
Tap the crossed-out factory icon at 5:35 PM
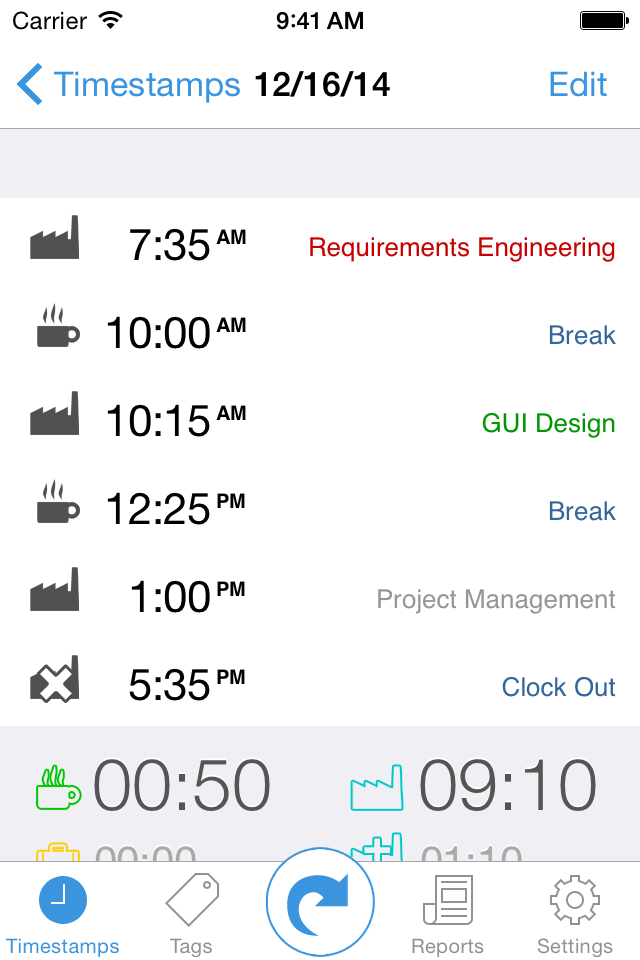tap(54, 682)
